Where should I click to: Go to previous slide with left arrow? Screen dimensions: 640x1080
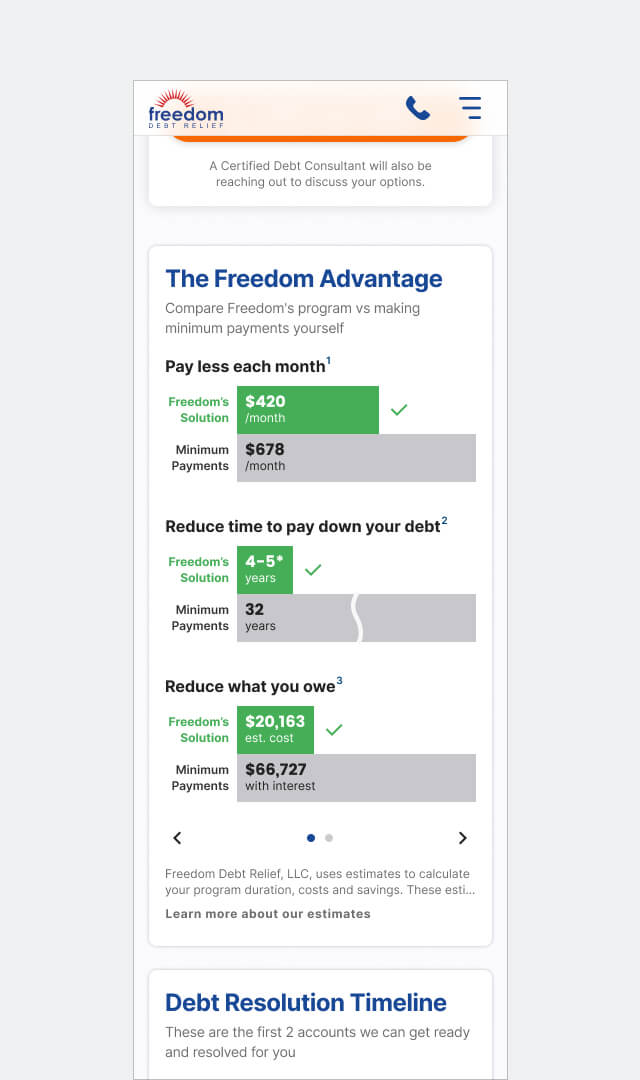[x=177, y=838]
